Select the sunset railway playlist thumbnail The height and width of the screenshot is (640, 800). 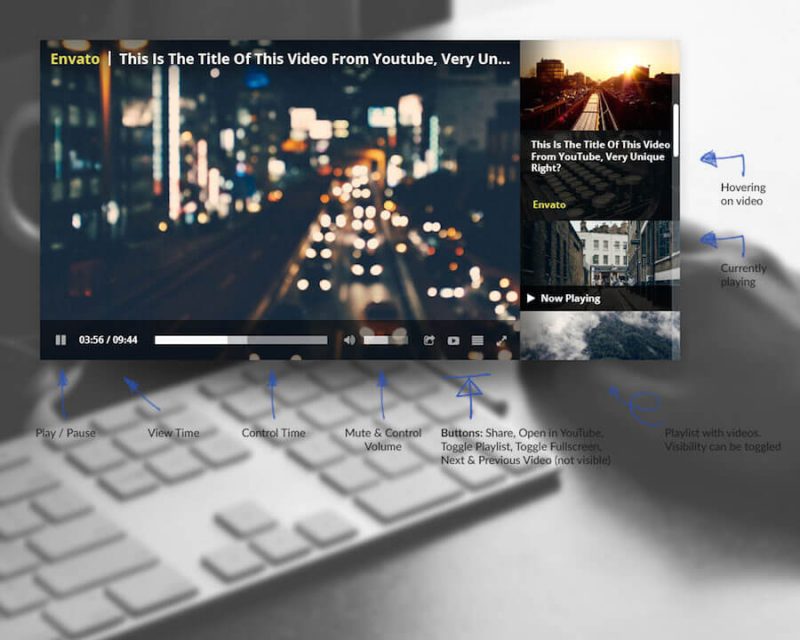click(x=596, y=85)
